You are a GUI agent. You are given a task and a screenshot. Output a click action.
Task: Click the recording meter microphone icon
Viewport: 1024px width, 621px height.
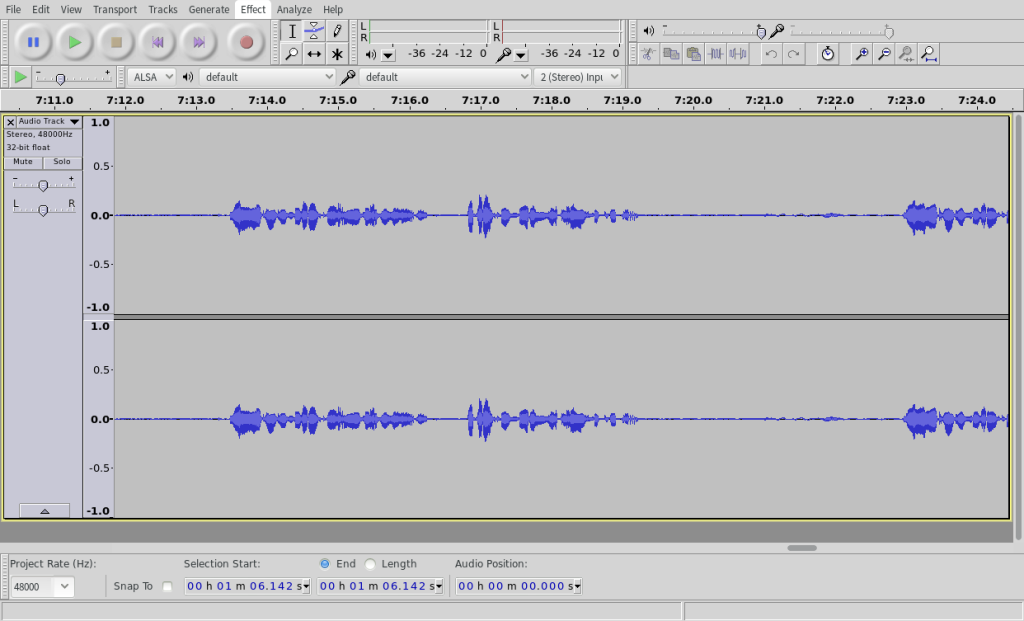click(502, 55)
